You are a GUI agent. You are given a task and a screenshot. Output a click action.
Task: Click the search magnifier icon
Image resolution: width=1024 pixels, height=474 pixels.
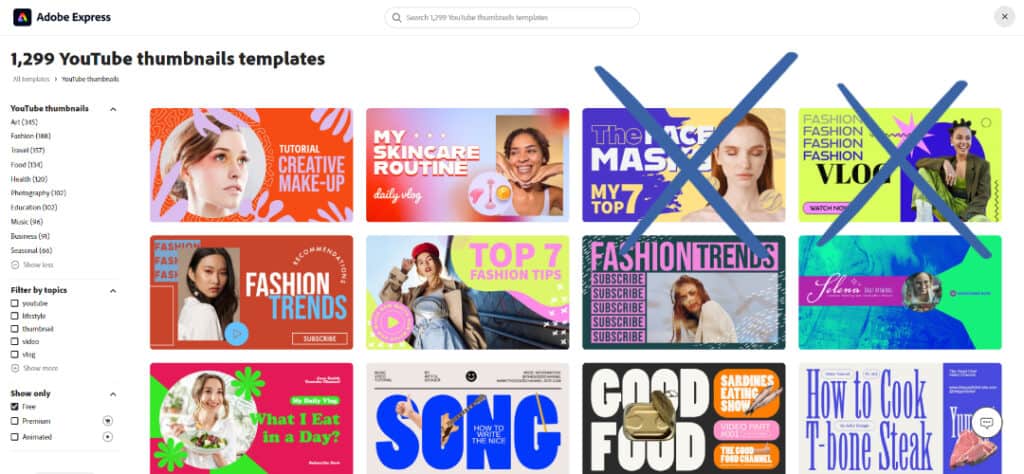(x=396, y=18)
